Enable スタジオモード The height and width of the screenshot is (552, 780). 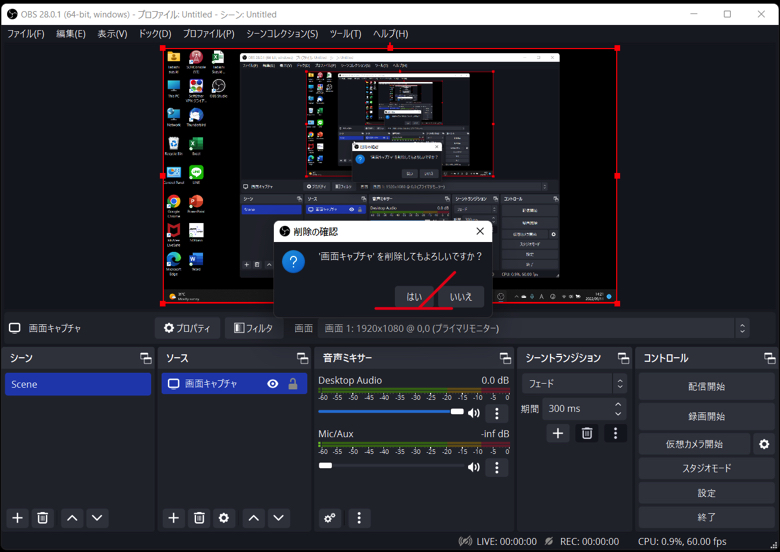point(706,468)
